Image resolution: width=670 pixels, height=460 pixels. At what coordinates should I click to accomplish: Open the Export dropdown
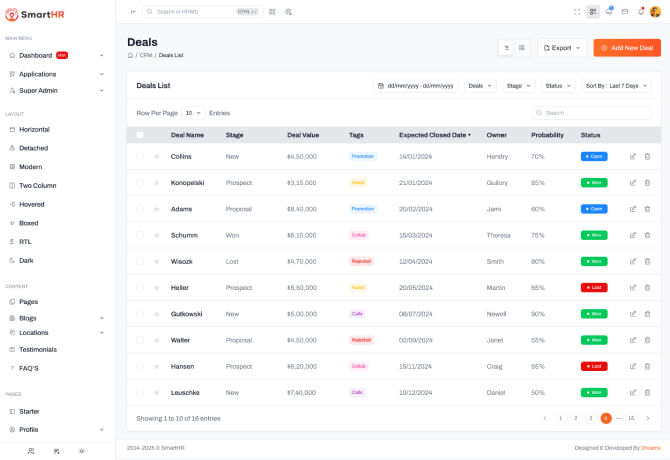point(562,47)
